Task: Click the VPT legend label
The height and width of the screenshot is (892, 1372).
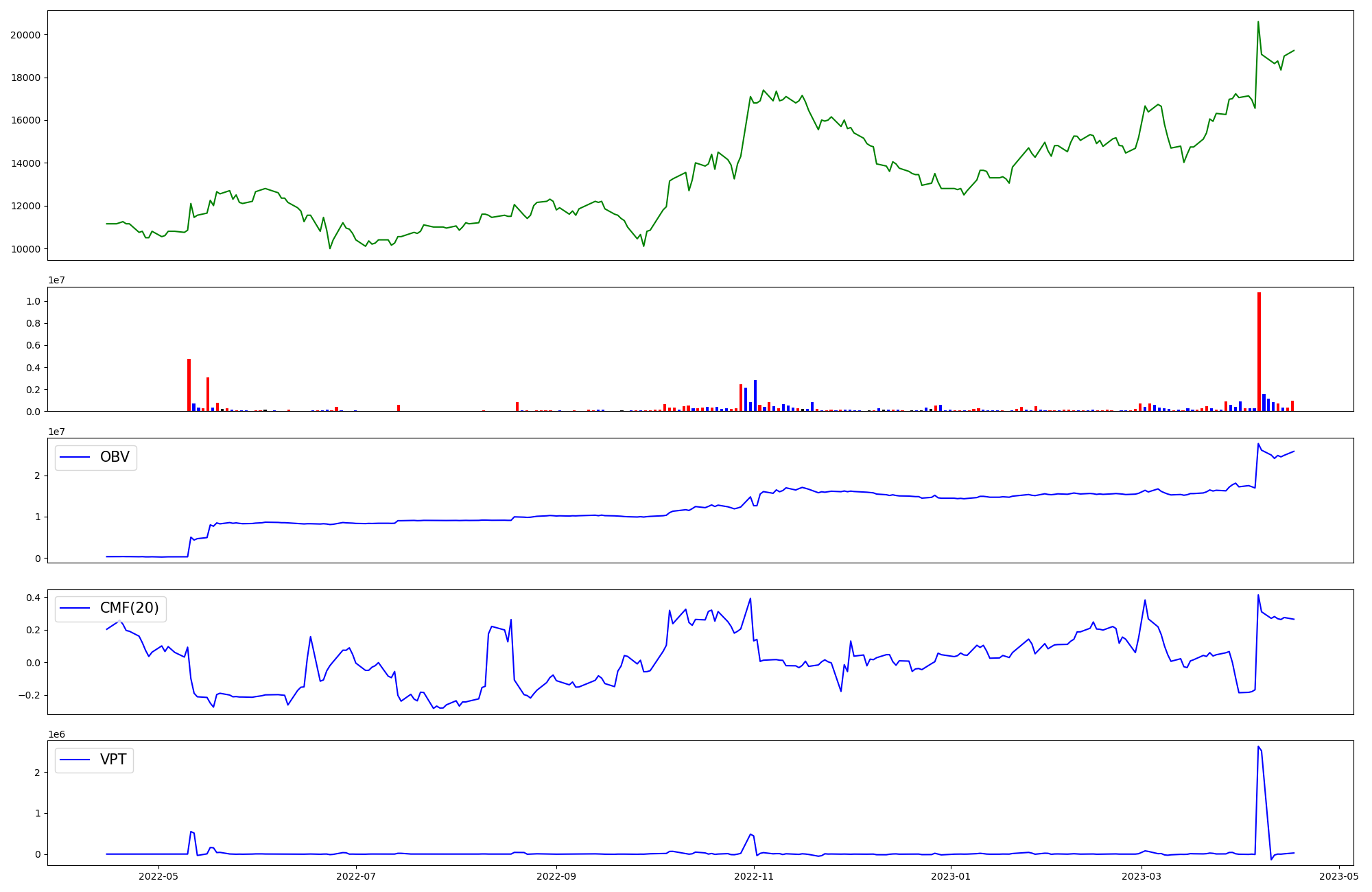Action: (x=113, y=760)
